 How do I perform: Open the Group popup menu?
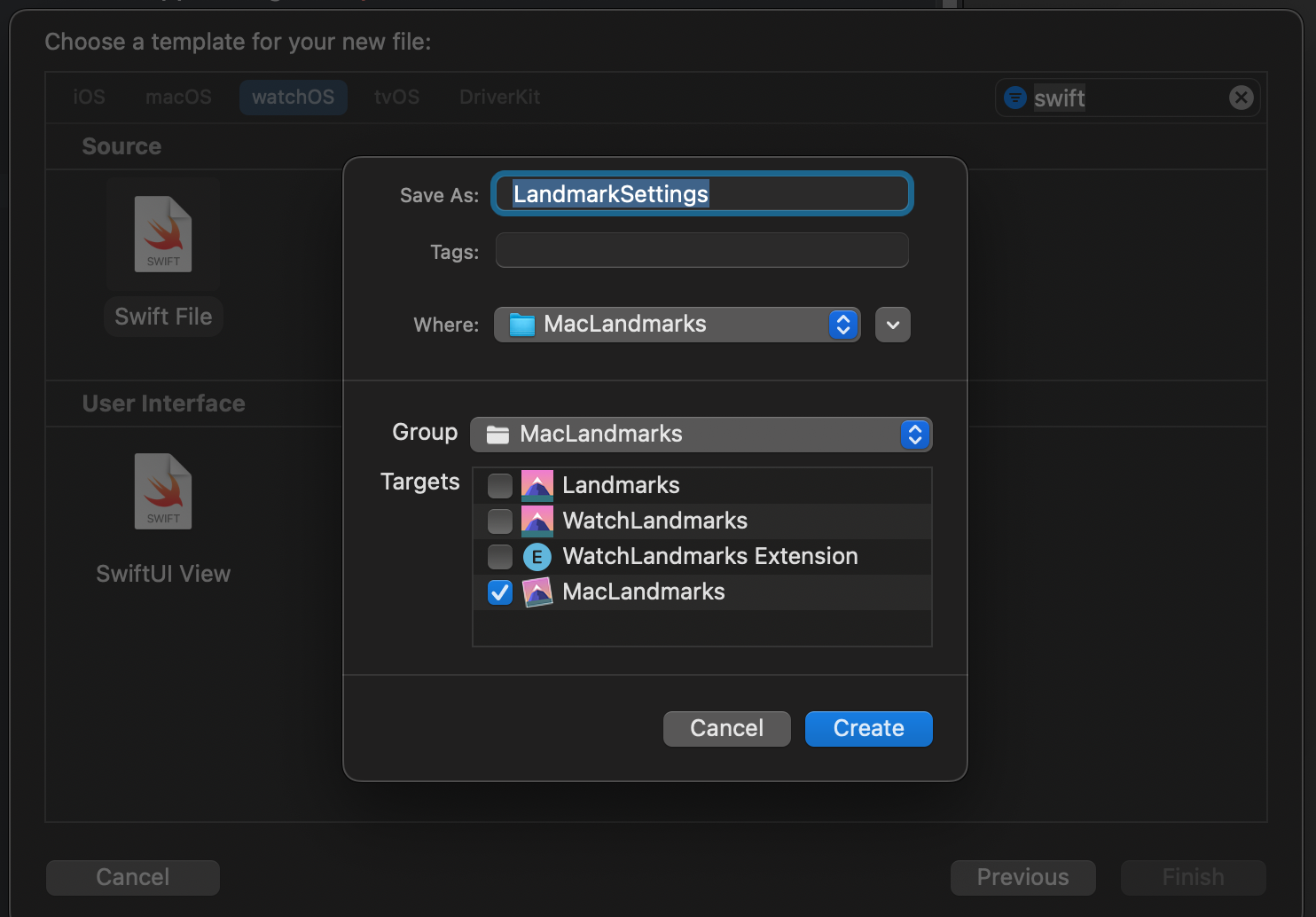tap(701, 435)
